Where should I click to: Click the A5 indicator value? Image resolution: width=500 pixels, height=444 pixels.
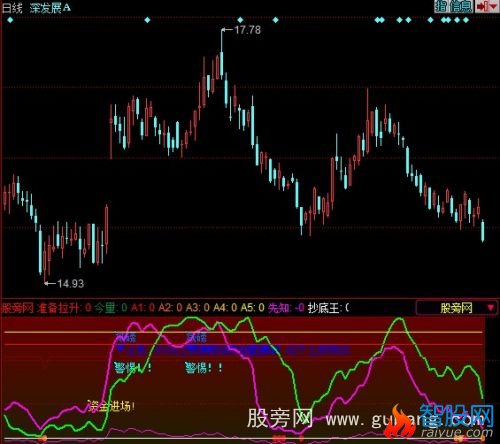tap(252, 308)
